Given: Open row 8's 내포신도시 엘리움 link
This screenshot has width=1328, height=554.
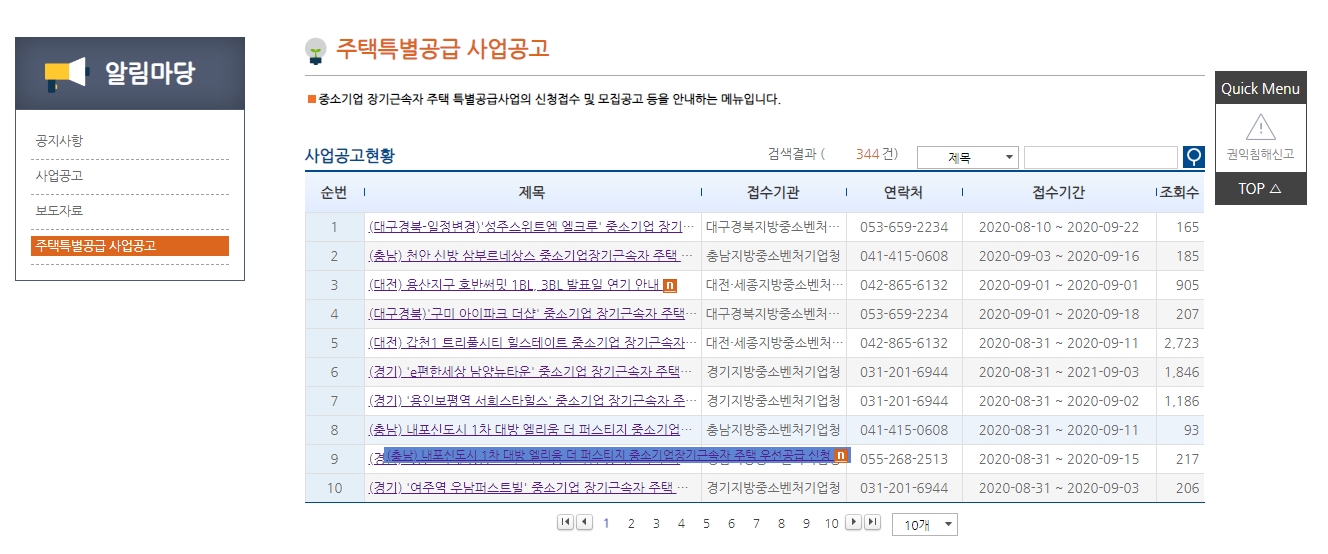Looking at the screenshot, I should (x=531, y=430).
